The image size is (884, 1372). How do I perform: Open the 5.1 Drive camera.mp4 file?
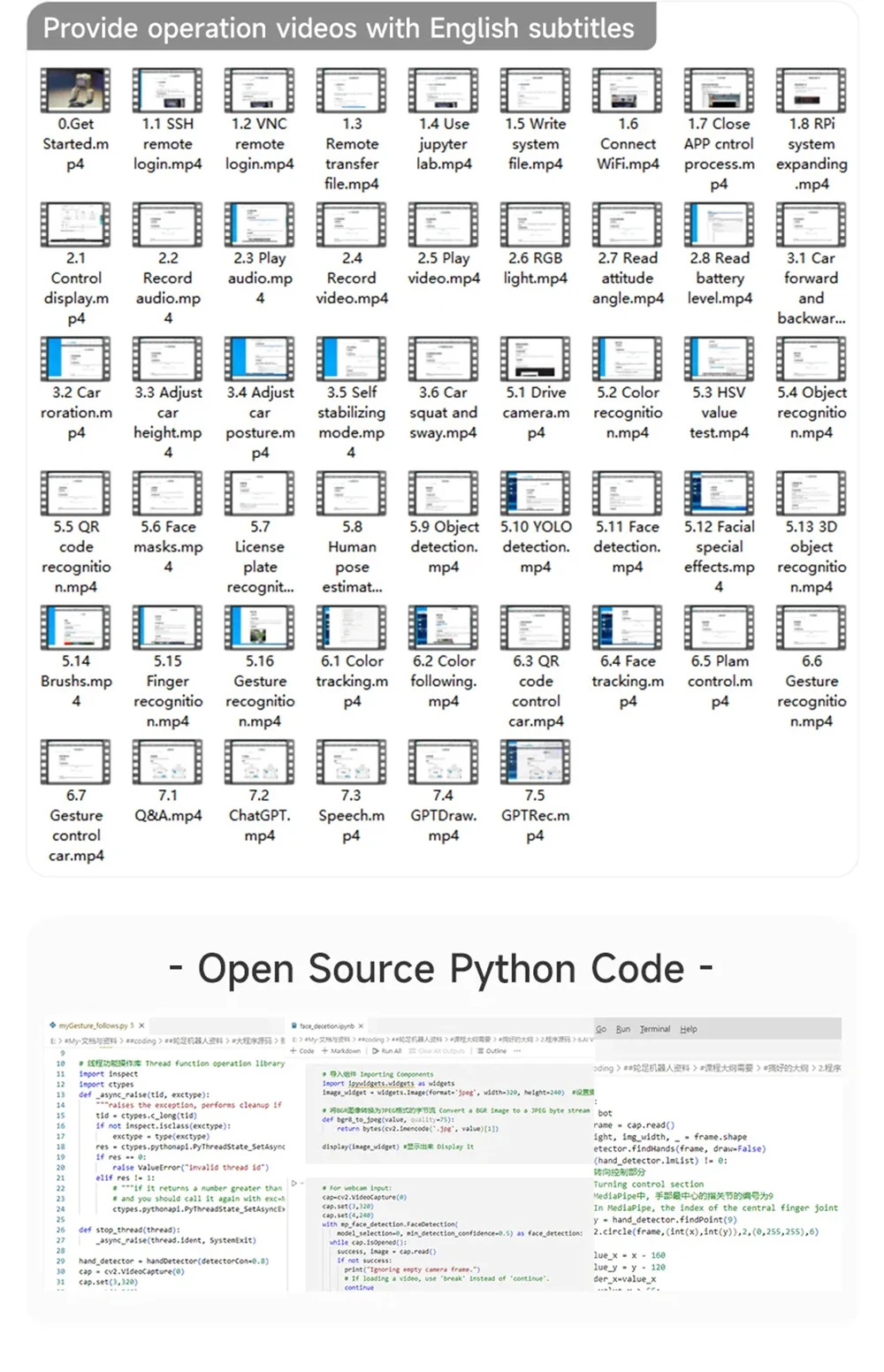pyautogui.click(x=536, y=359)
